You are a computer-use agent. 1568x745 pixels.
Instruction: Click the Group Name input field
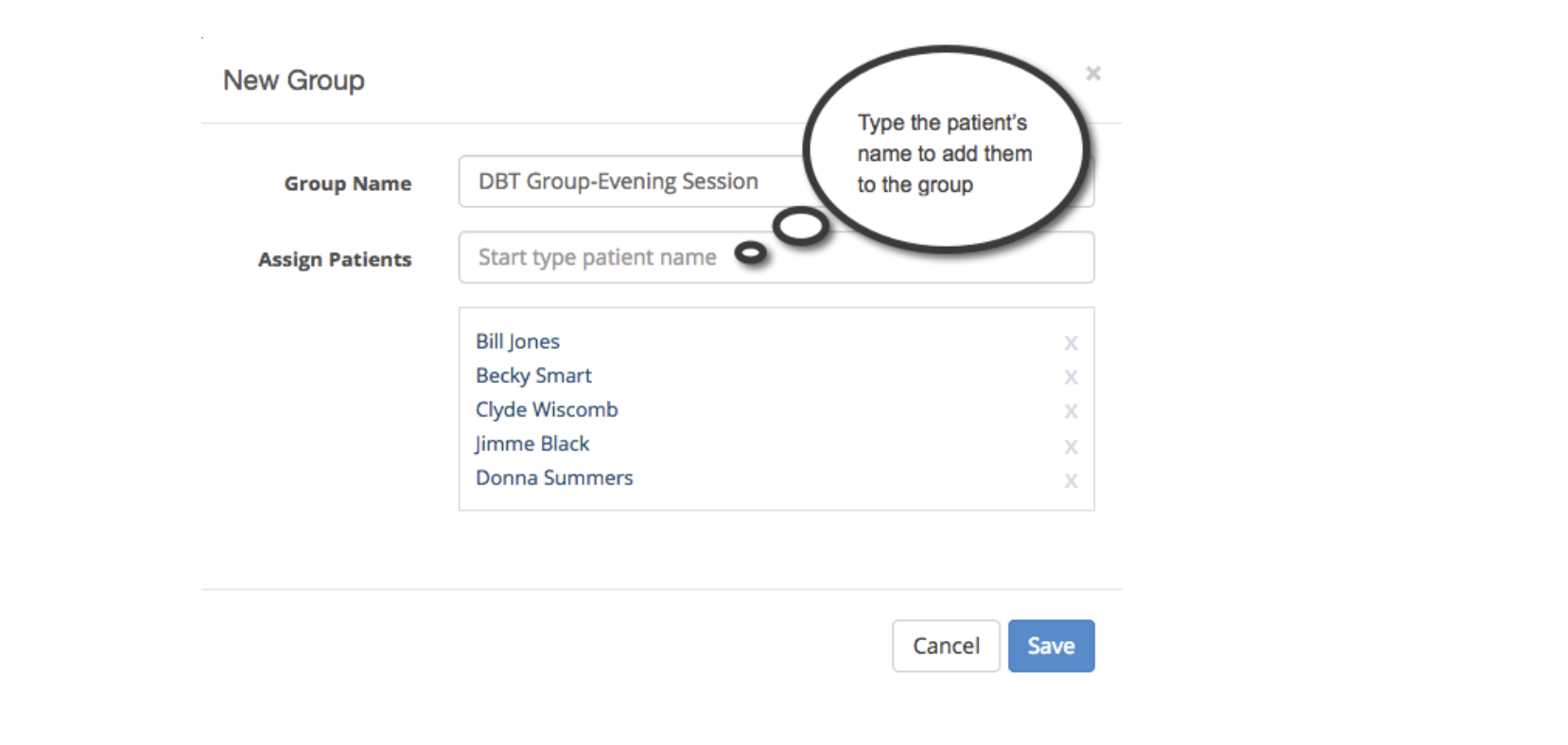coord(662,181)
